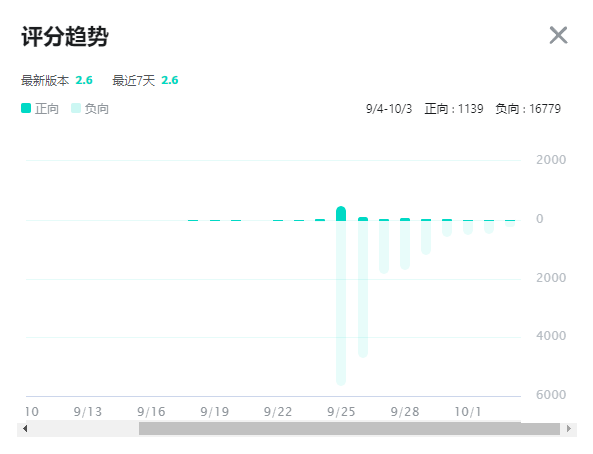Click the positive bar on 9/25

pos(341,213)
